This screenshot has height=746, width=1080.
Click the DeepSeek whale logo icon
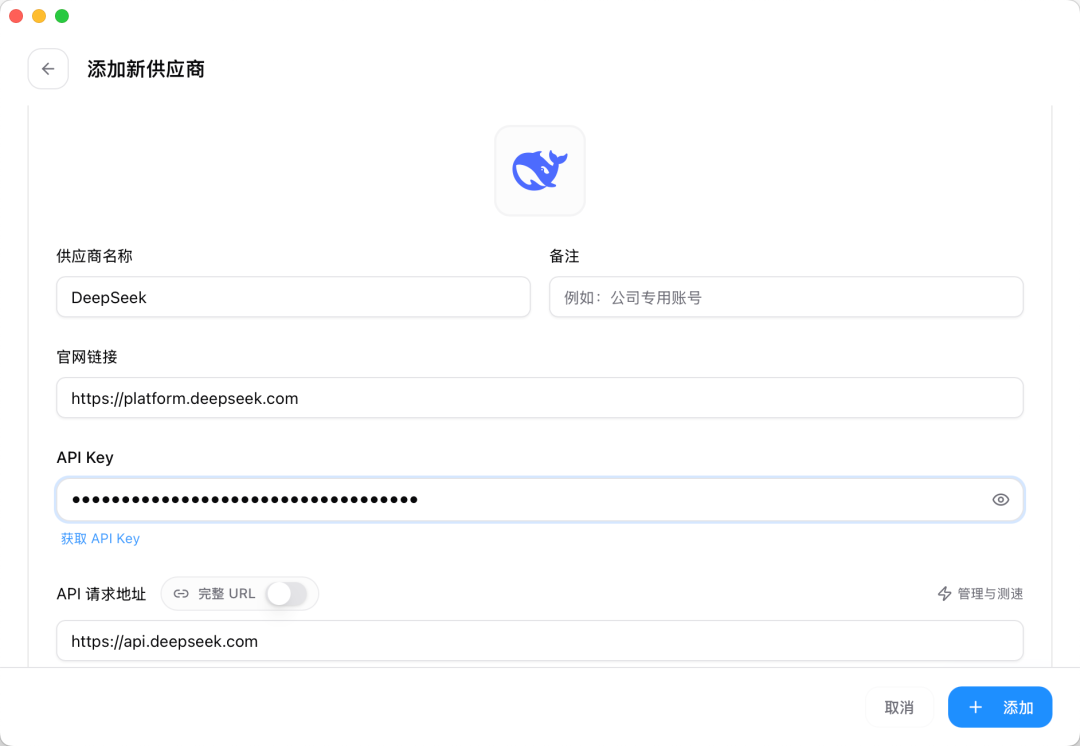[x=540, y=170]
